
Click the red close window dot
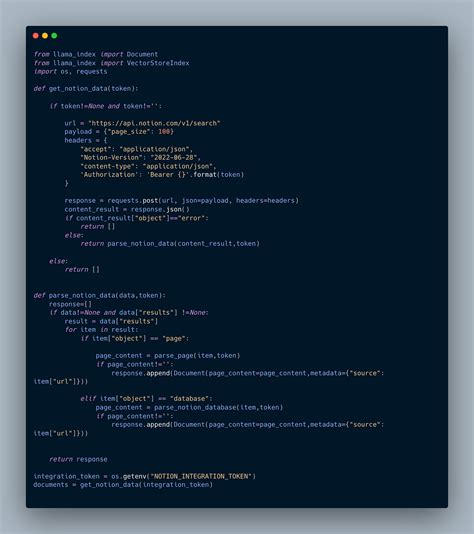(x=36, y=35)
